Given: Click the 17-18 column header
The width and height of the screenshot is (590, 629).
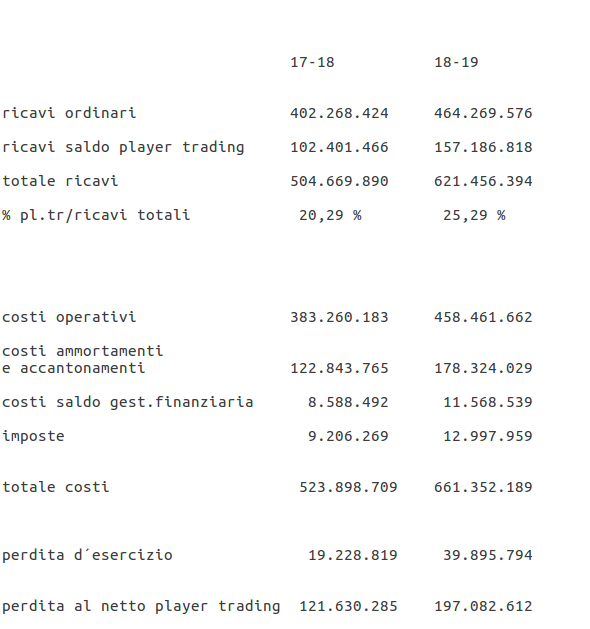Looking at the screenshot, I should (x=312, y=63).
